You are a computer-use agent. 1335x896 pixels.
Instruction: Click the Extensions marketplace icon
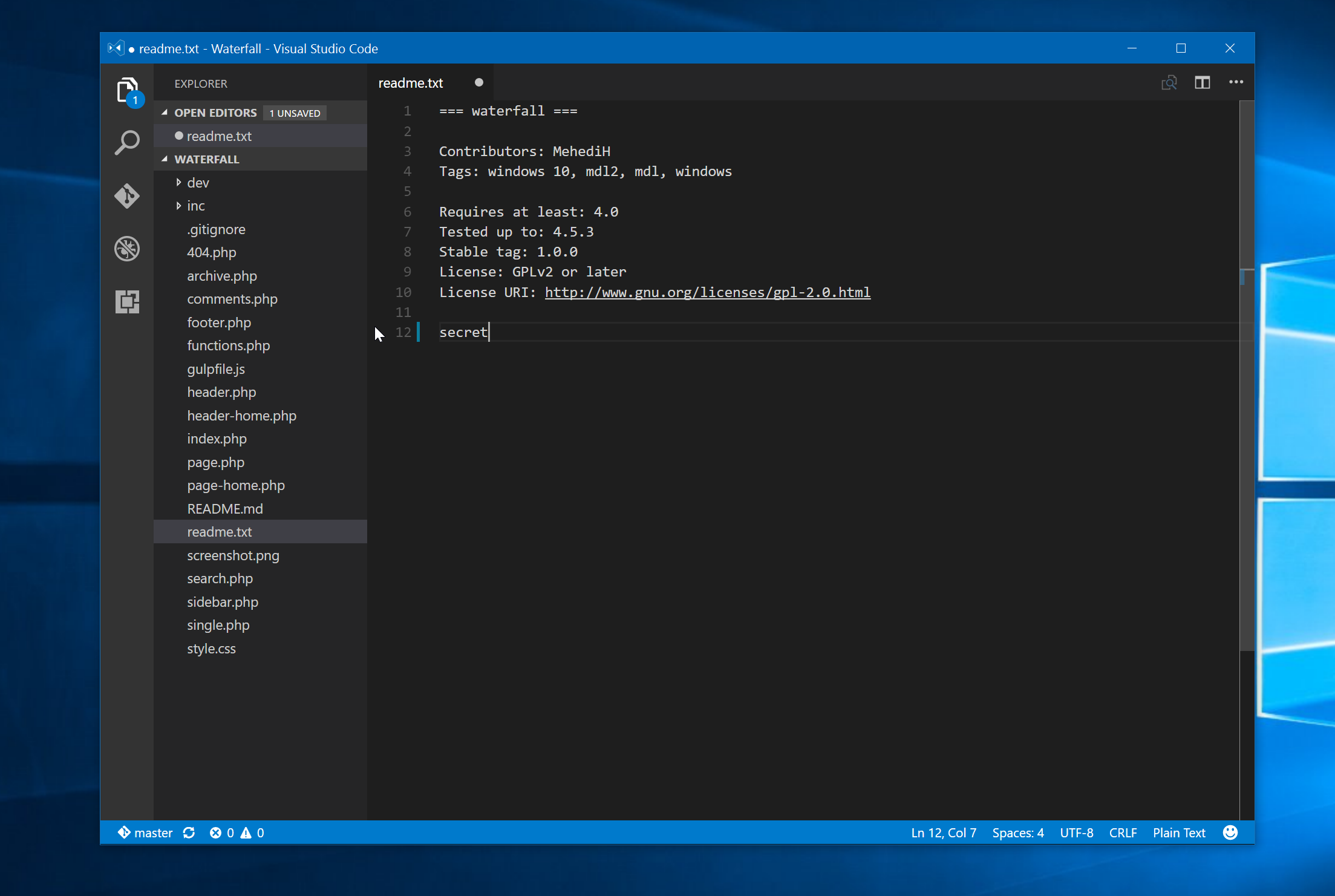pyautogui.click(x=127, y=300)
